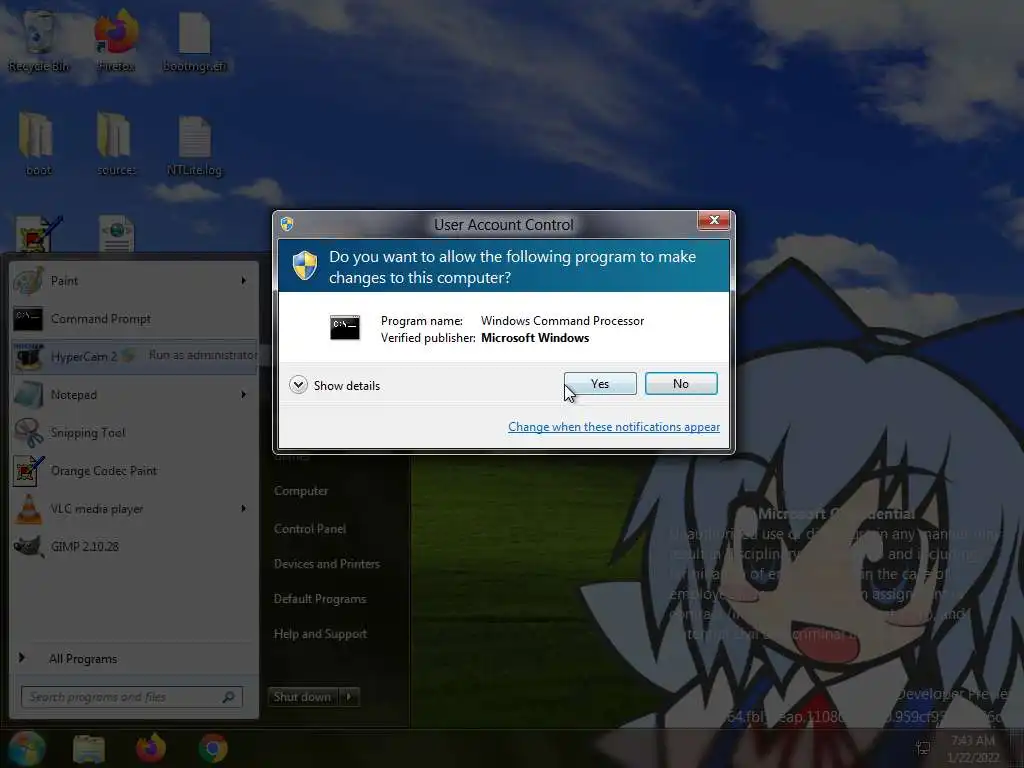Image resolution: width=1024 pixels, height=768 pixels.
Task: Open Recycle Bin on the desktop
Action: point(39,41)
